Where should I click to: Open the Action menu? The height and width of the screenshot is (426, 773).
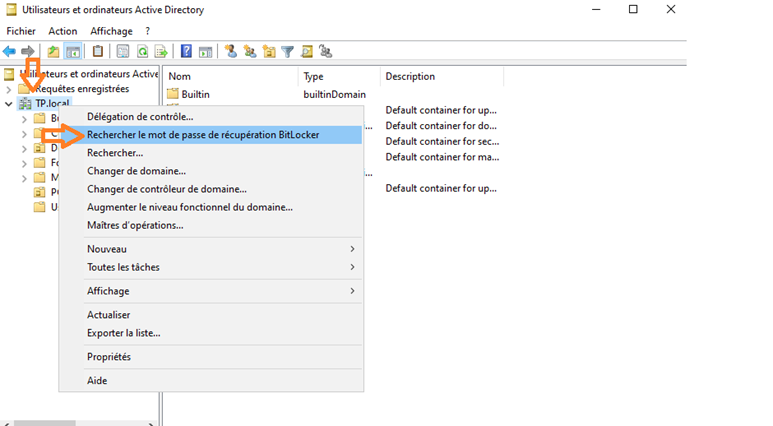pos(63,31)
